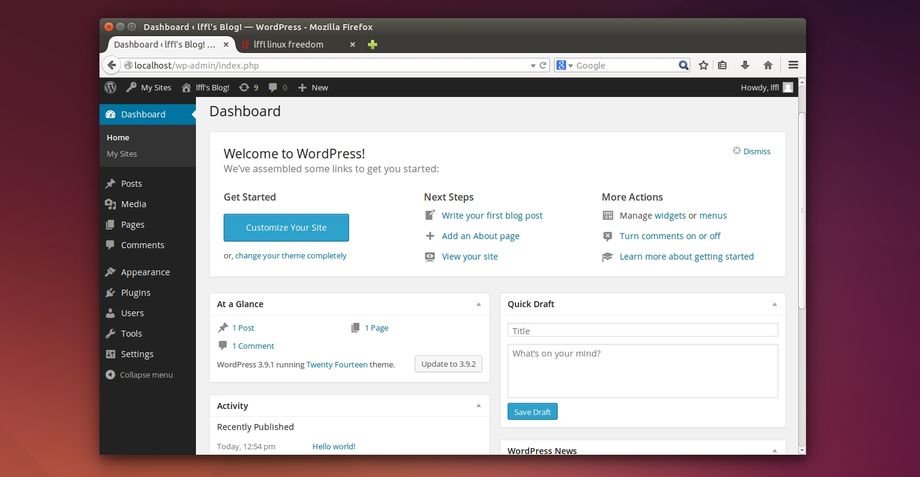Dismiss the Welcome to WordPress panel

click(x=751, y=151)
